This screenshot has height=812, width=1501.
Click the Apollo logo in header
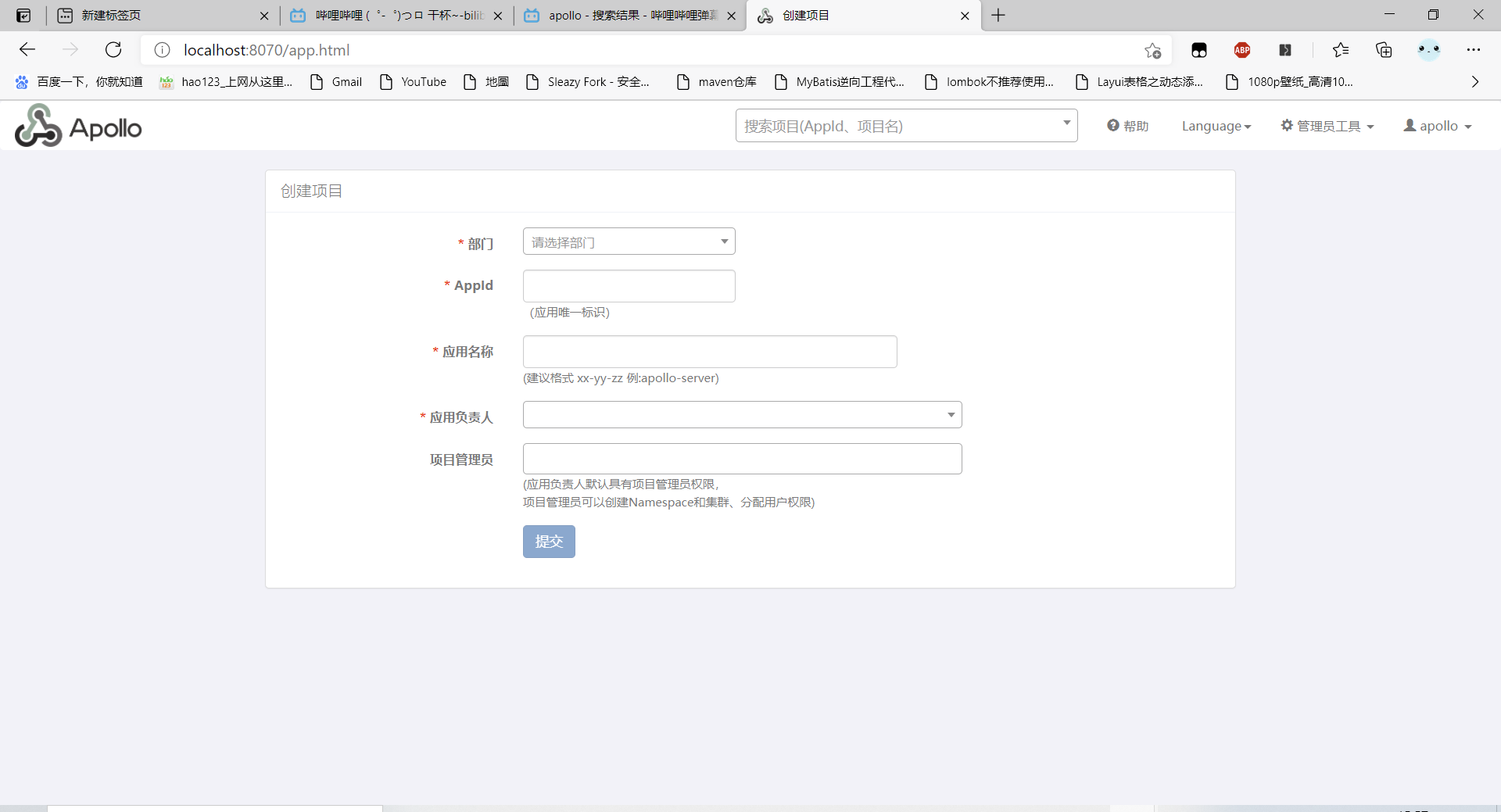[x=78, y=127]
